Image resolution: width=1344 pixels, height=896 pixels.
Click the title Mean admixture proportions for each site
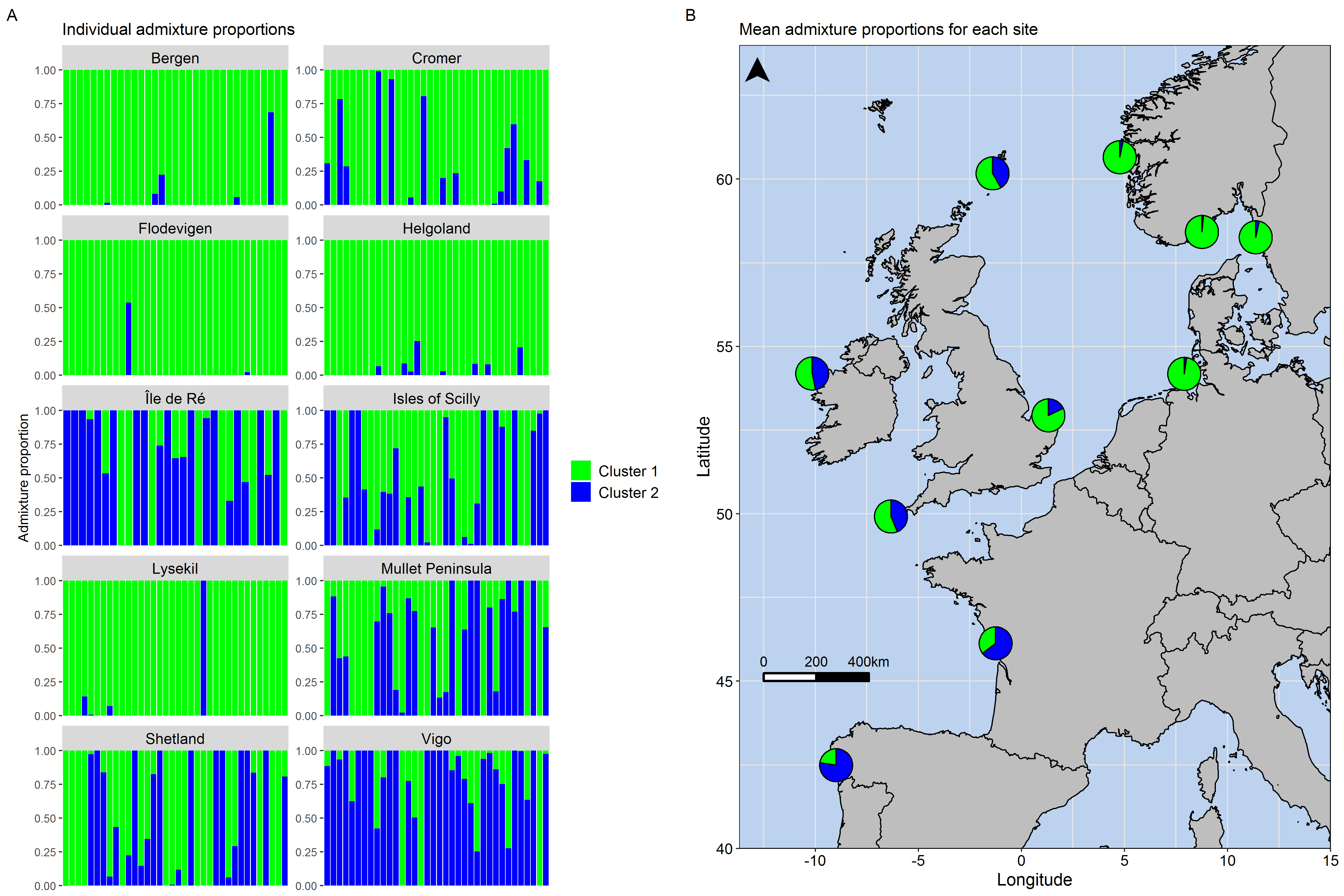tap(888, 30)
